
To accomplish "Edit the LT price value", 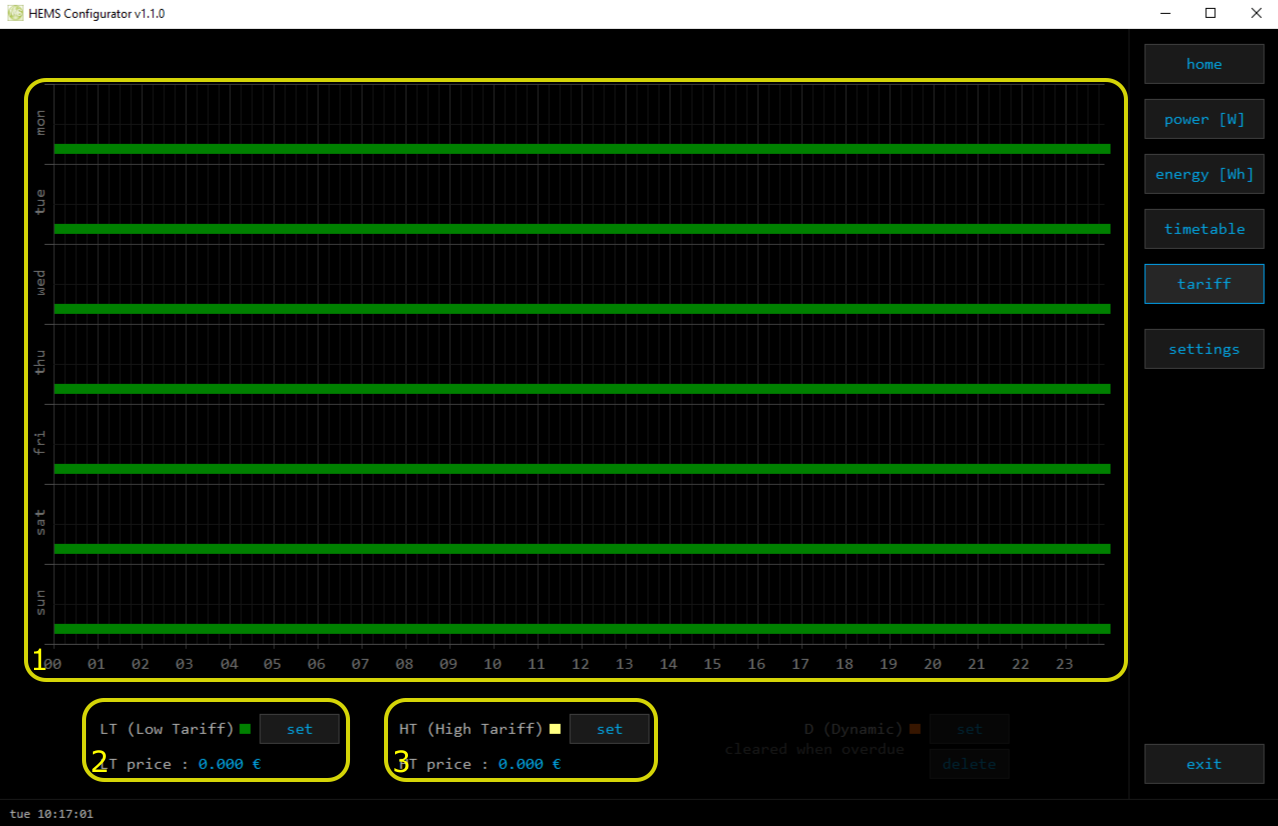I will (229, 764).
